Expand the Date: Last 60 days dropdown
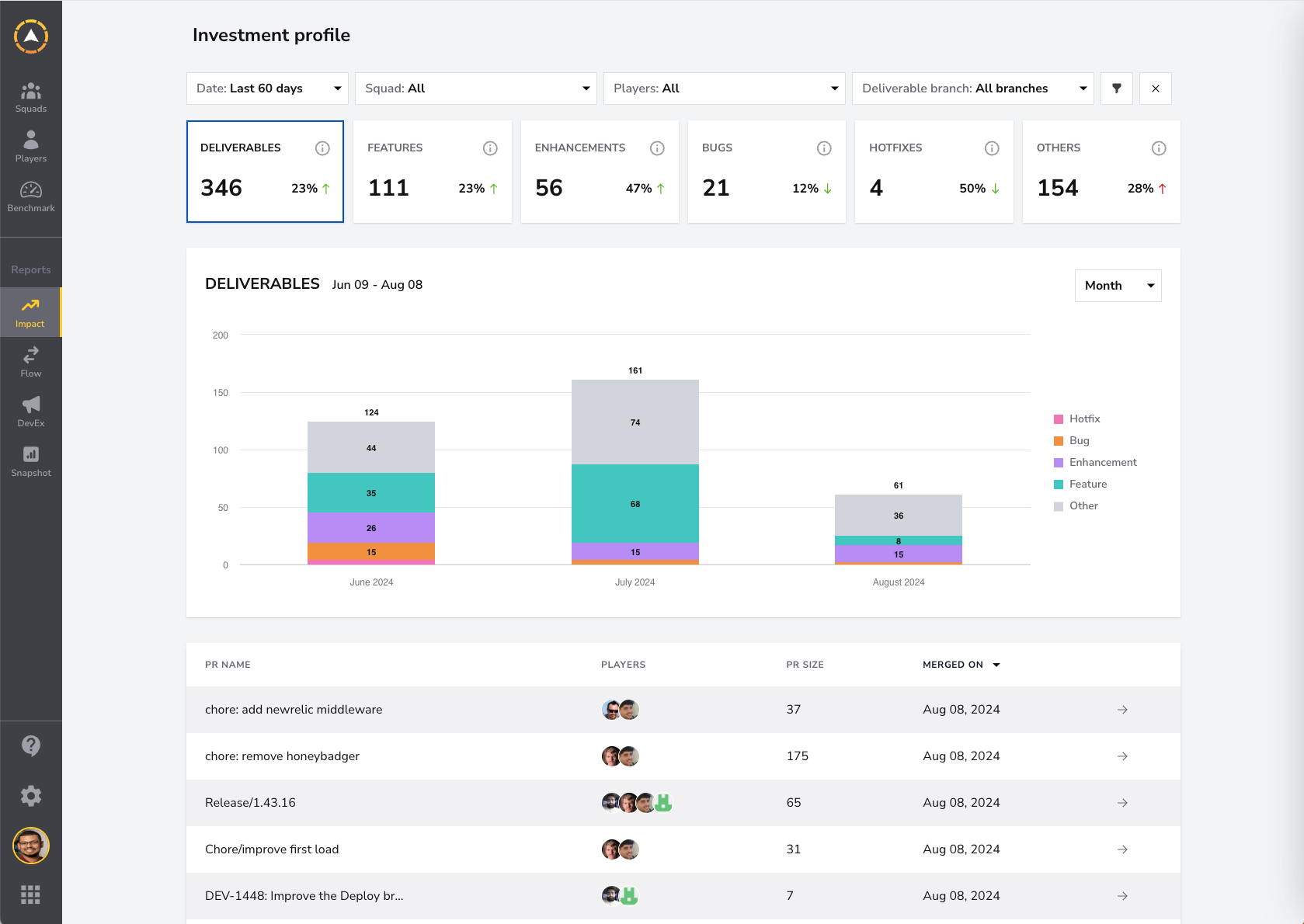The width and height of the screenshot is (1304, 924). [x=267, y=89]
